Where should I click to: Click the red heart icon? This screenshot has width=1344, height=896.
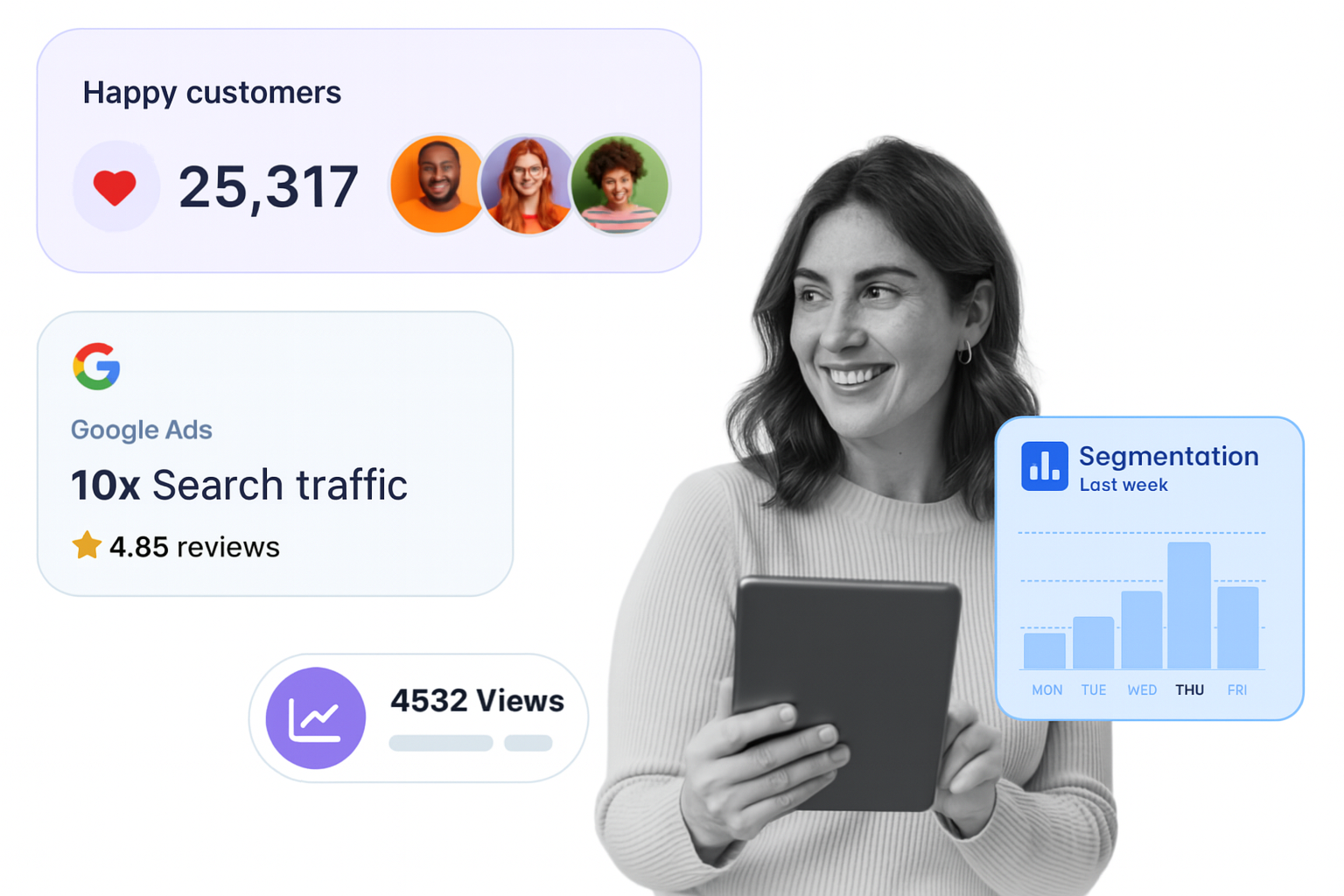pos(115,187)
